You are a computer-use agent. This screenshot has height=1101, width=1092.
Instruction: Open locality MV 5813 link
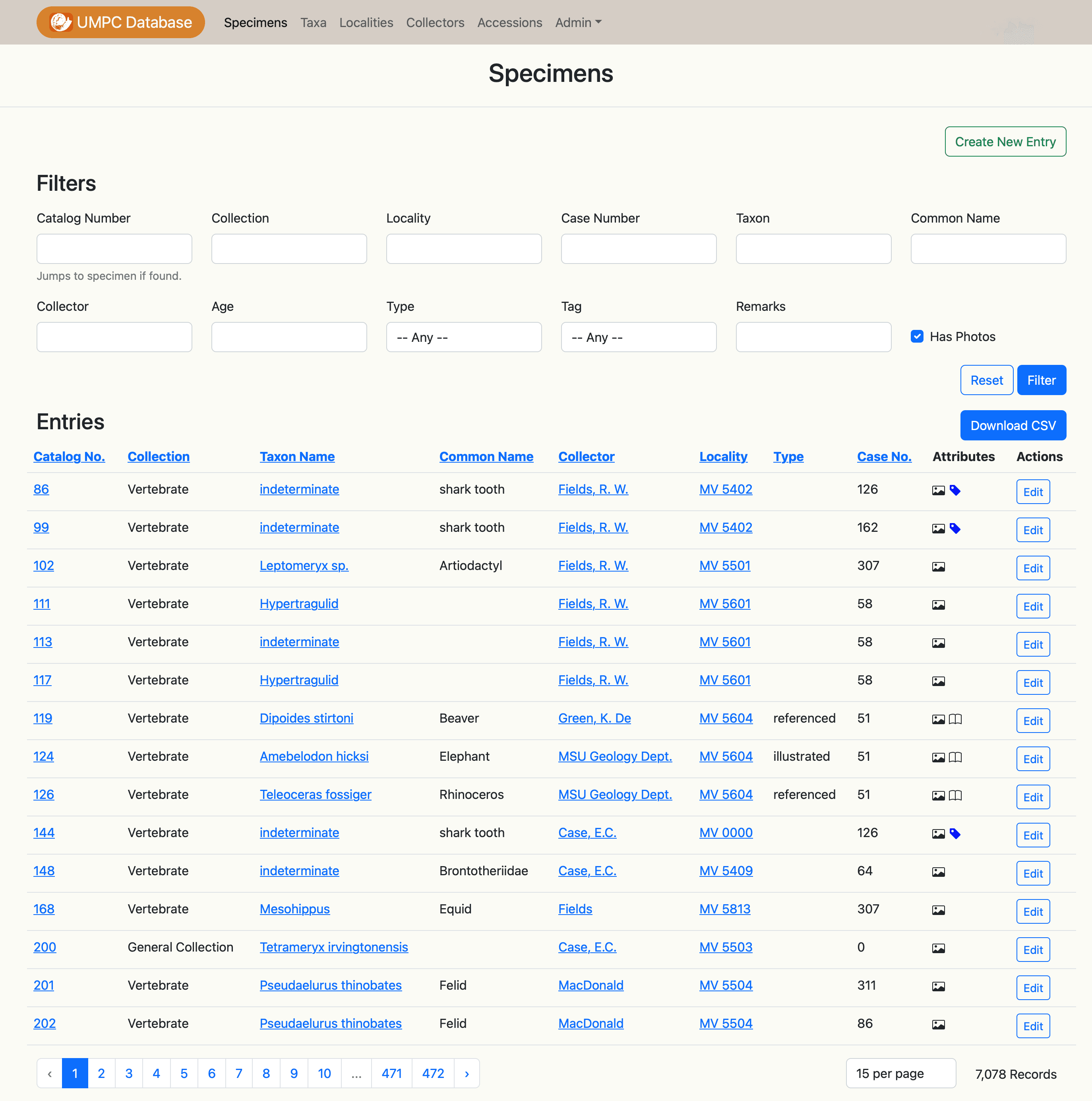tap(724, 909)
